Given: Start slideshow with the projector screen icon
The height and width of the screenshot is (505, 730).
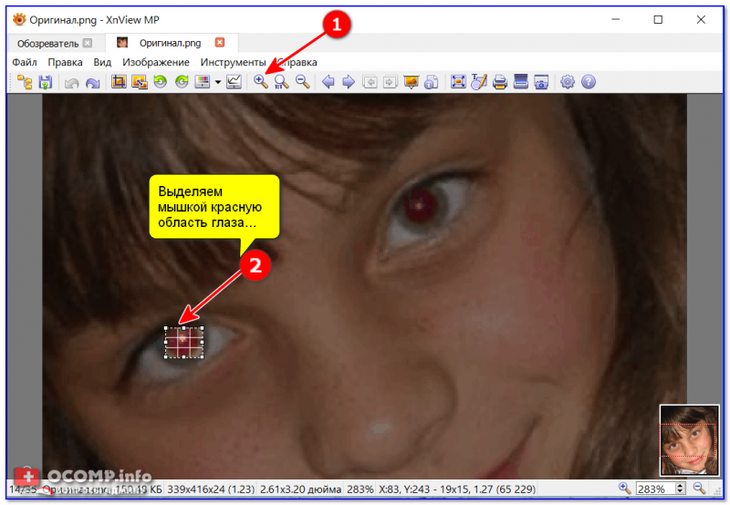Looking at the screenshot, I should coord(411,82).
